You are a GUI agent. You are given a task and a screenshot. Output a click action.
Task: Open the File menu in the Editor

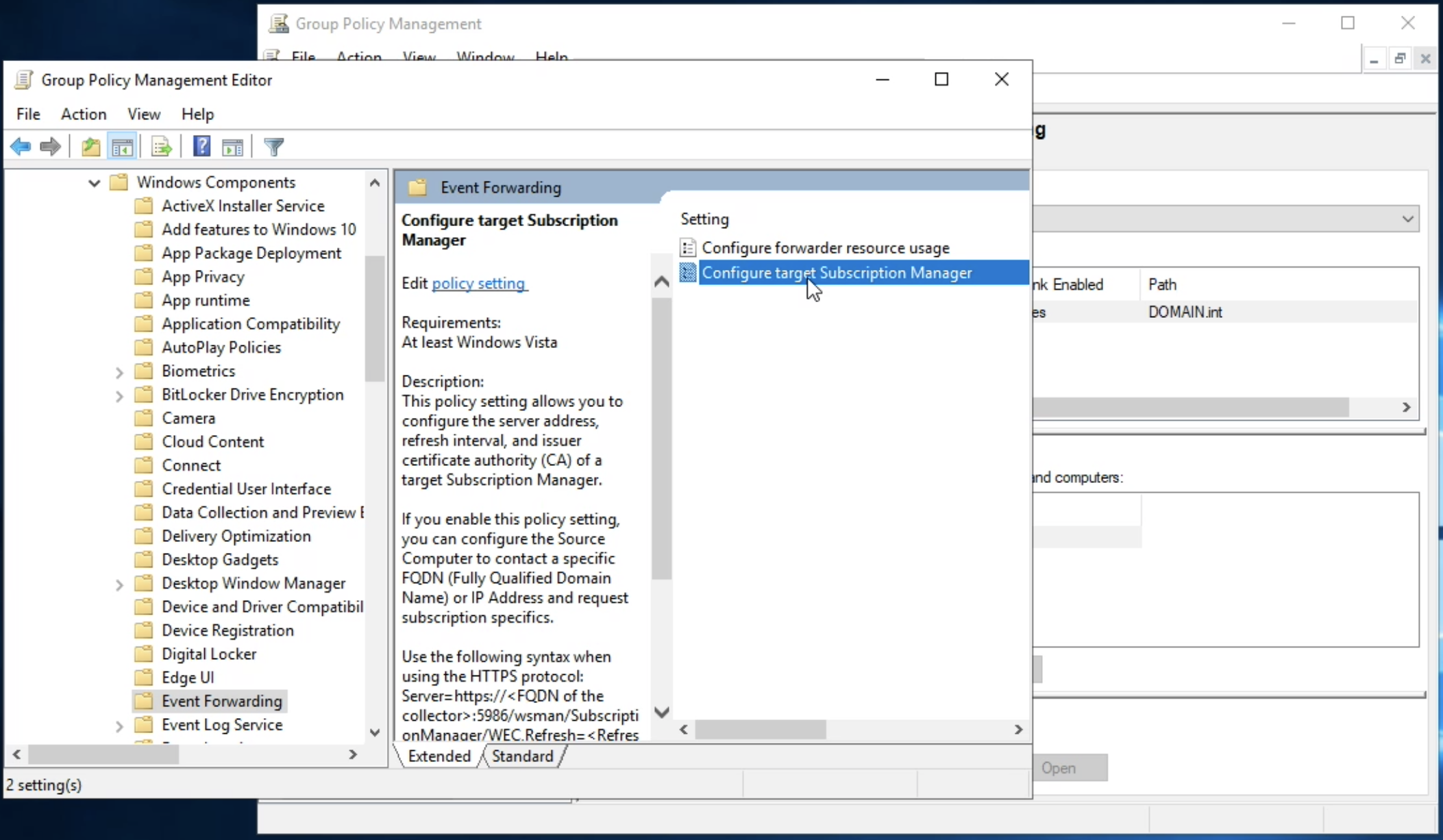28,114
